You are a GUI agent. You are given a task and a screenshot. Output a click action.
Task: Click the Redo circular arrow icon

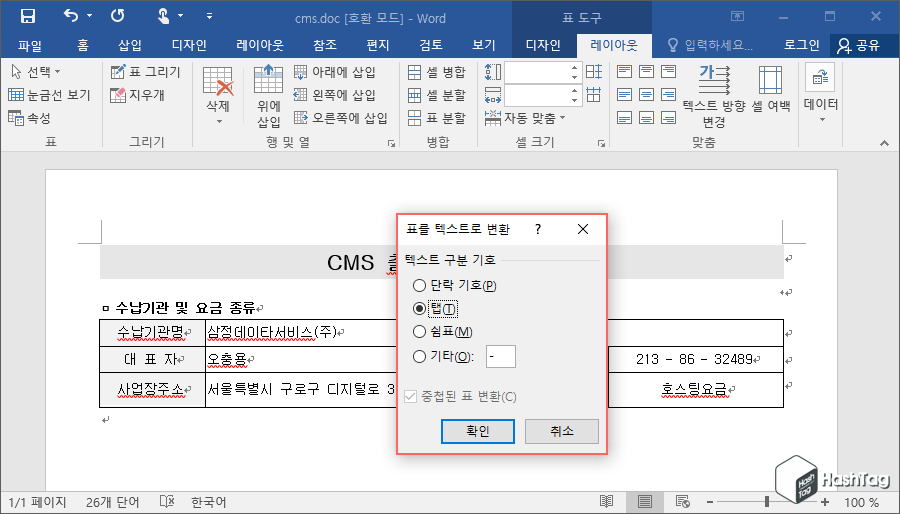(x=118, y=16)
